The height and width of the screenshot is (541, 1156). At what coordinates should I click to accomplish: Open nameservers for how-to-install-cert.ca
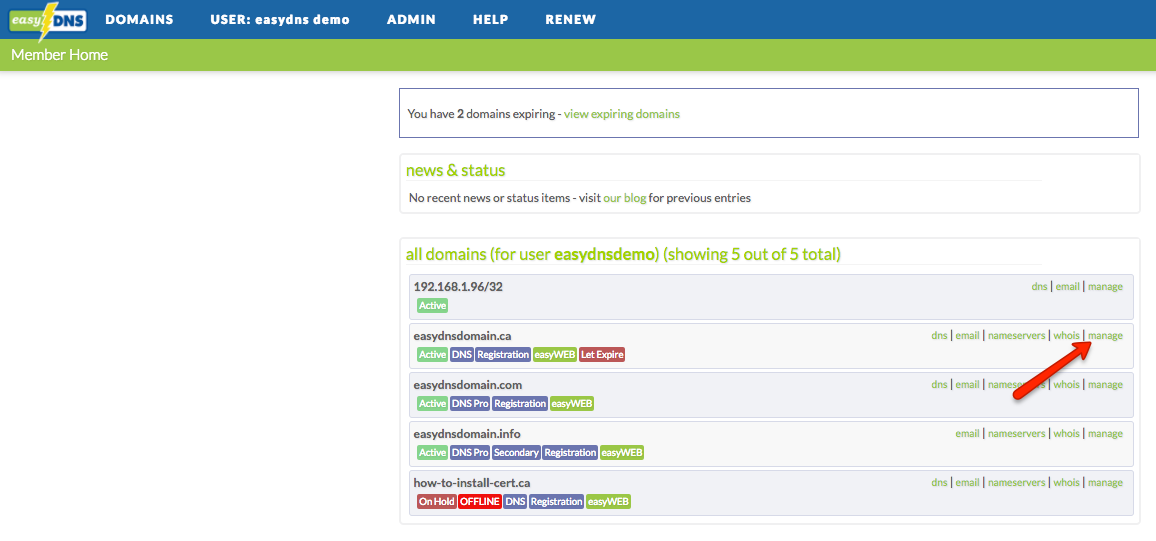click(x=1017, y=483)
